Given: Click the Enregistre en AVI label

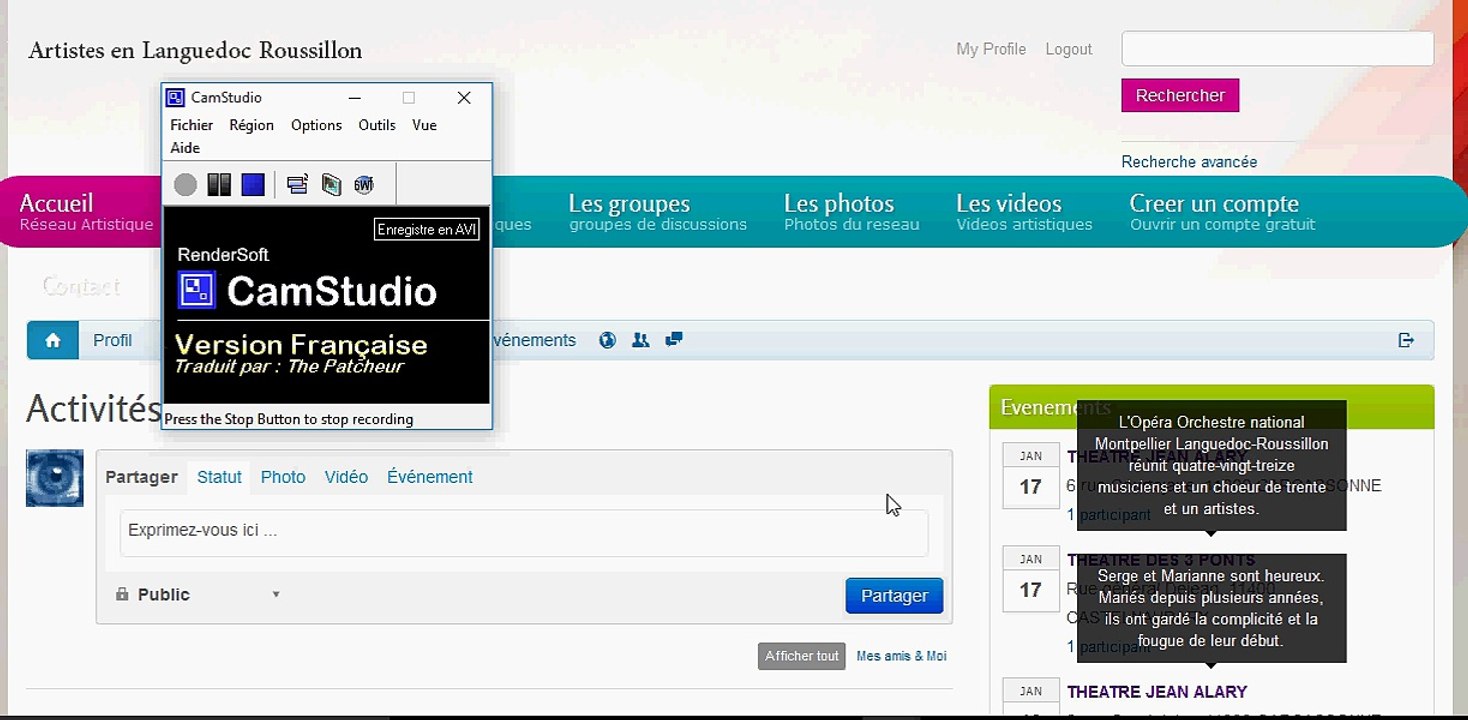Looking at the screenshot, I should 427,230.
